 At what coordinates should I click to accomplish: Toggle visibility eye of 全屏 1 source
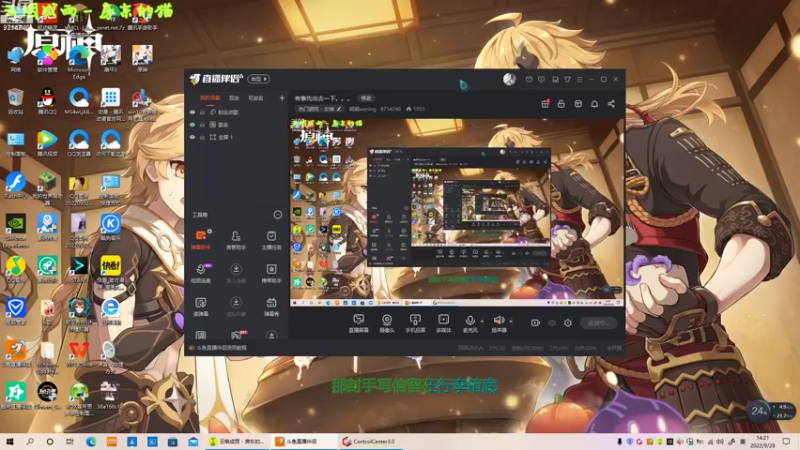(192, 137)
